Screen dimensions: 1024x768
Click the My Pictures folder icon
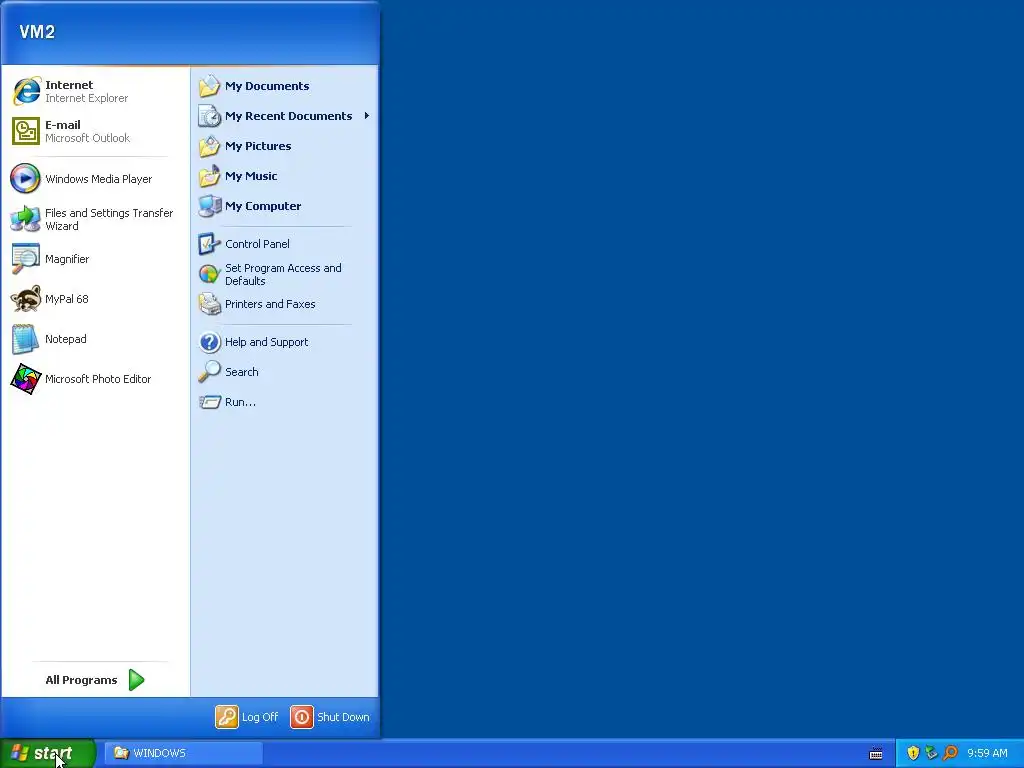[210, 146]
